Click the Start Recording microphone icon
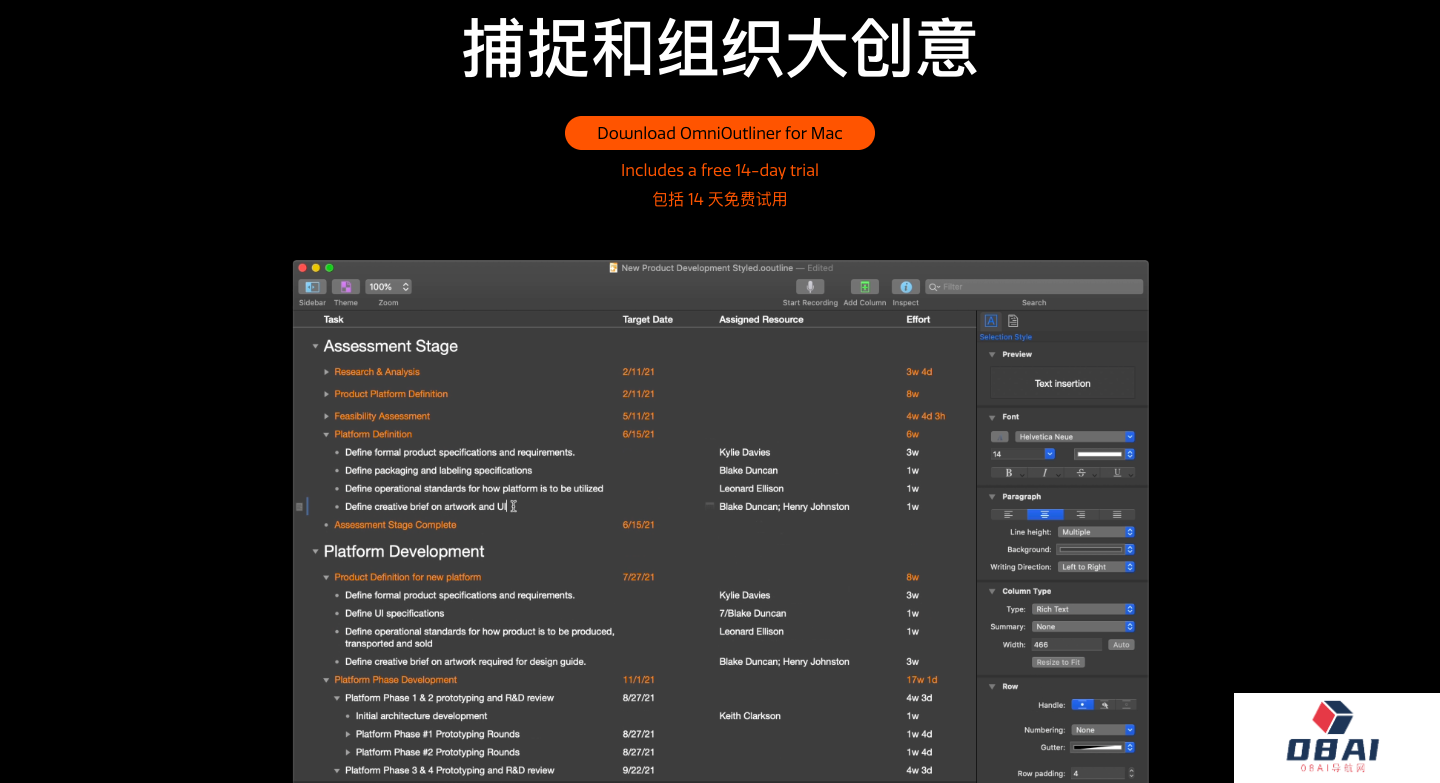 [810, 287]
